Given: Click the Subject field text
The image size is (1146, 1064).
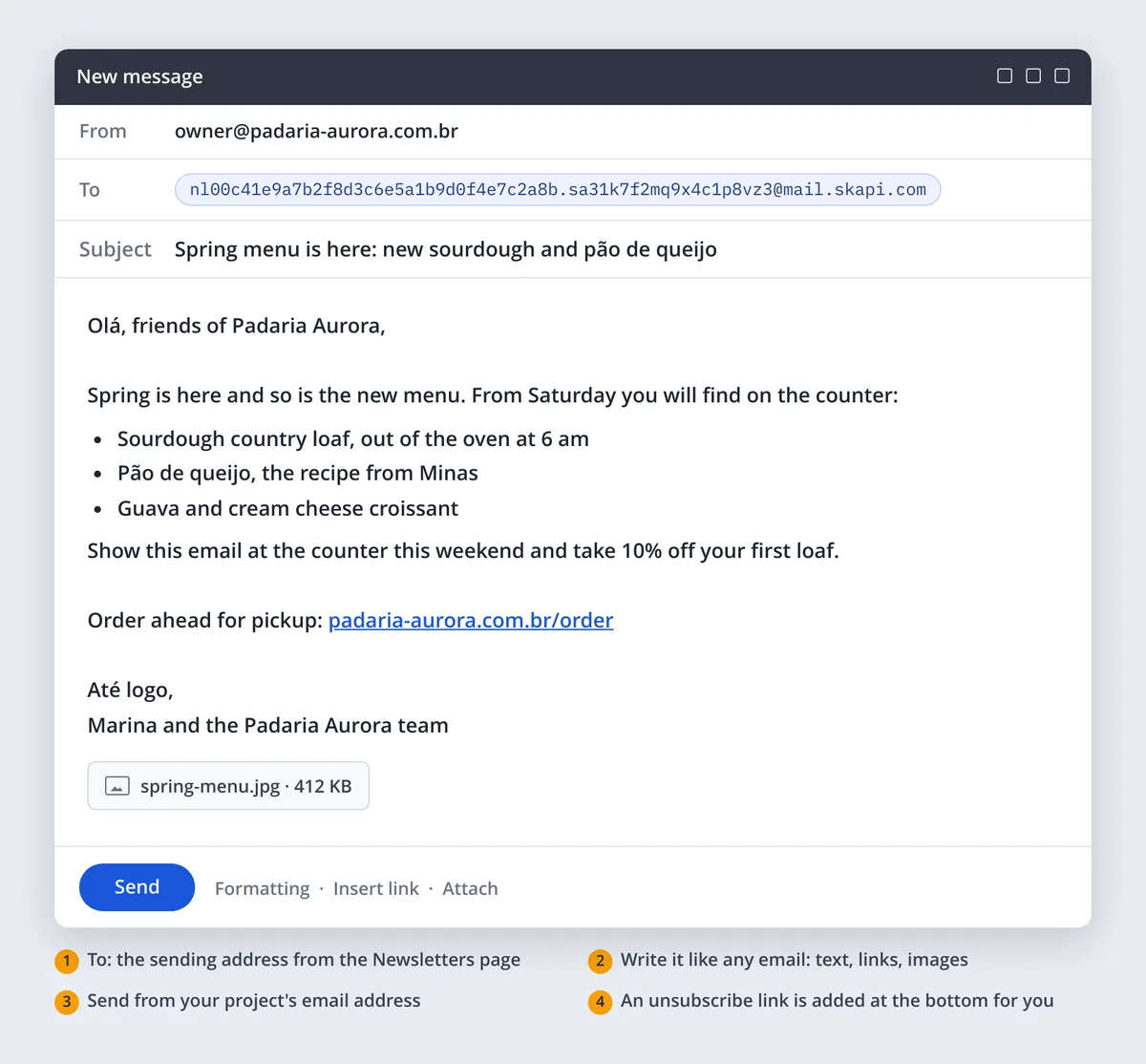Looking at the screenshot, I should [x=445, y=249].
